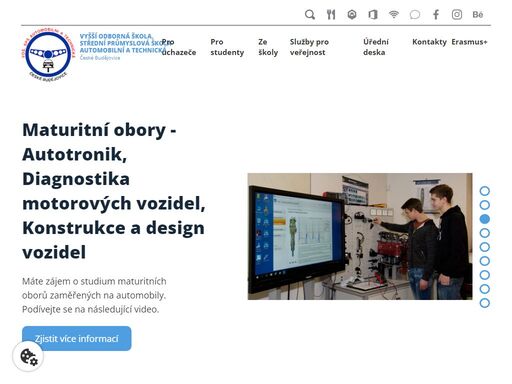Select fourth slider dot
This screenshot has height=384, width=512.
[x=485, y=233]
